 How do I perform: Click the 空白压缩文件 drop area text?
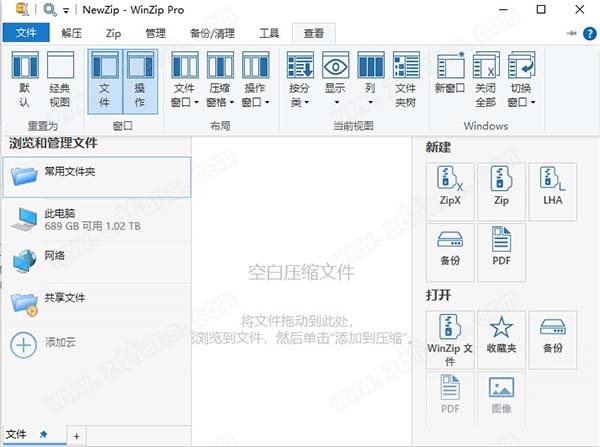click(x=301, y=273)
